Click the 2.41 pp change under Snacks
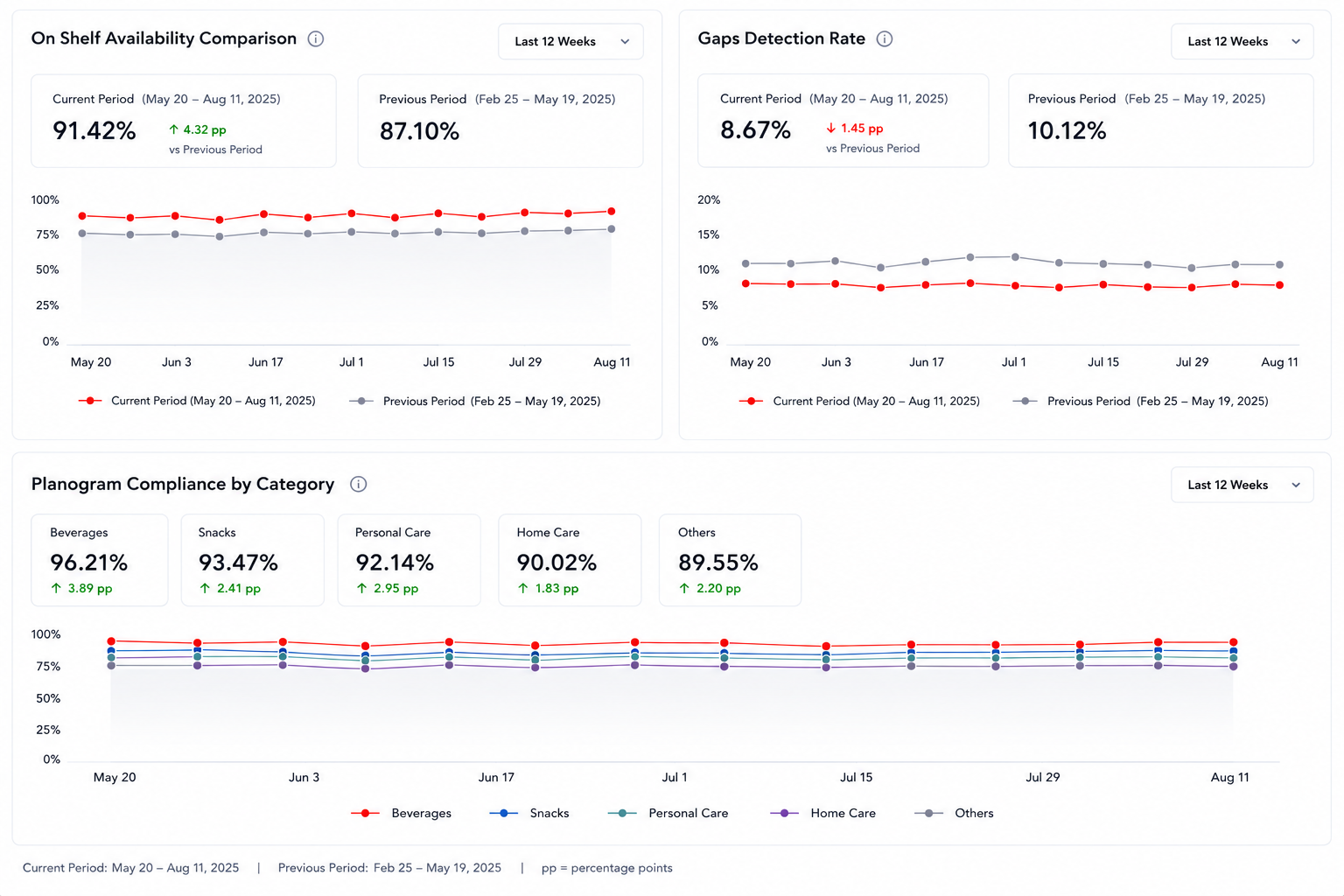Screen dimensions: 1344x896 point(230,588)
